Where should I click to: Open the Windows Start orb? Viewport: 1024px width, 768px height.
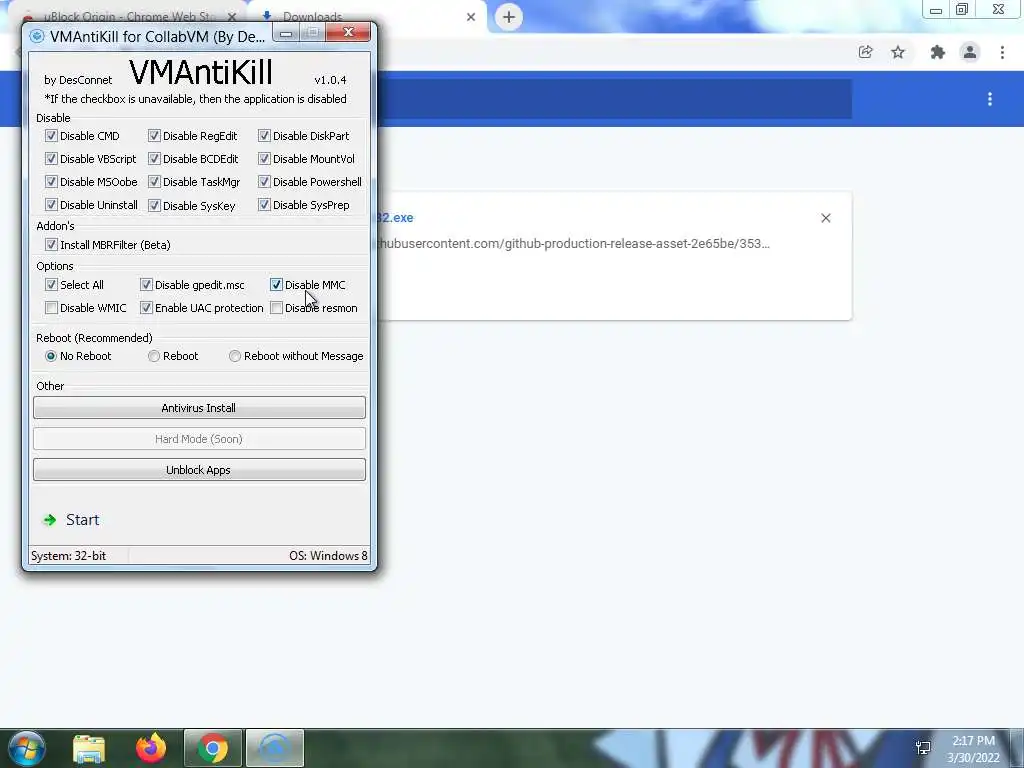27,748
